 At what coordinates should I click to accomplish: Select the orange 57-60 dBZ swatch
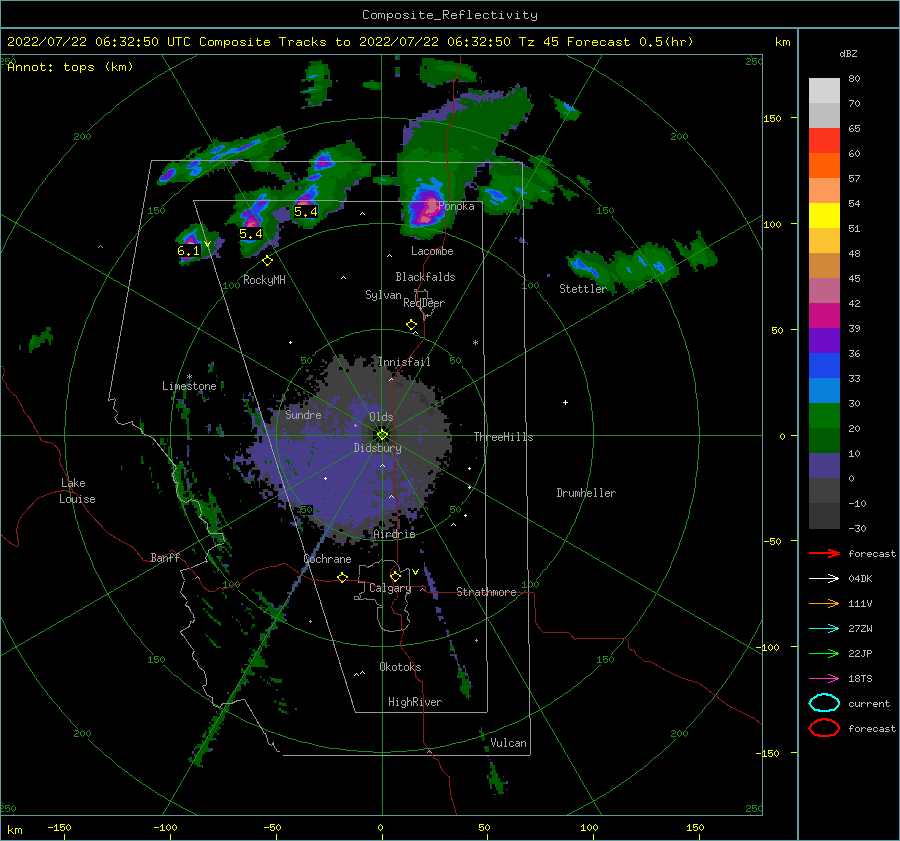pyautogui.click(x=824, y=166)
